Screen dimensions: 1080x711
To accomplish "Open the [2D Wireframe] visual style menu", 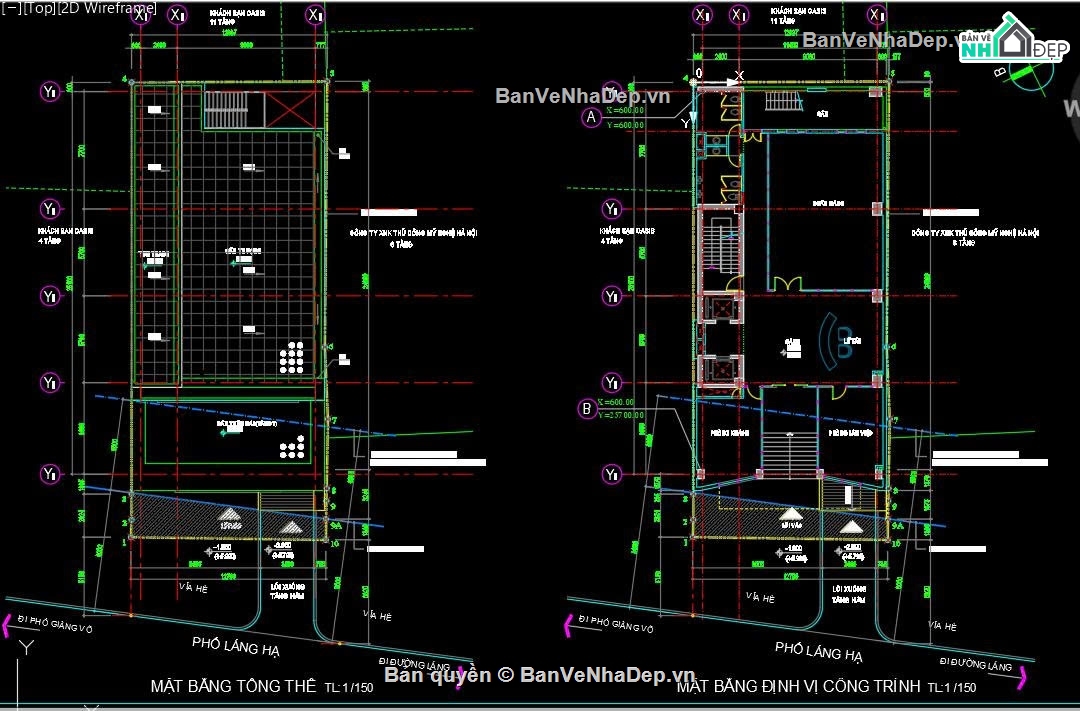I will pos(107,8).
